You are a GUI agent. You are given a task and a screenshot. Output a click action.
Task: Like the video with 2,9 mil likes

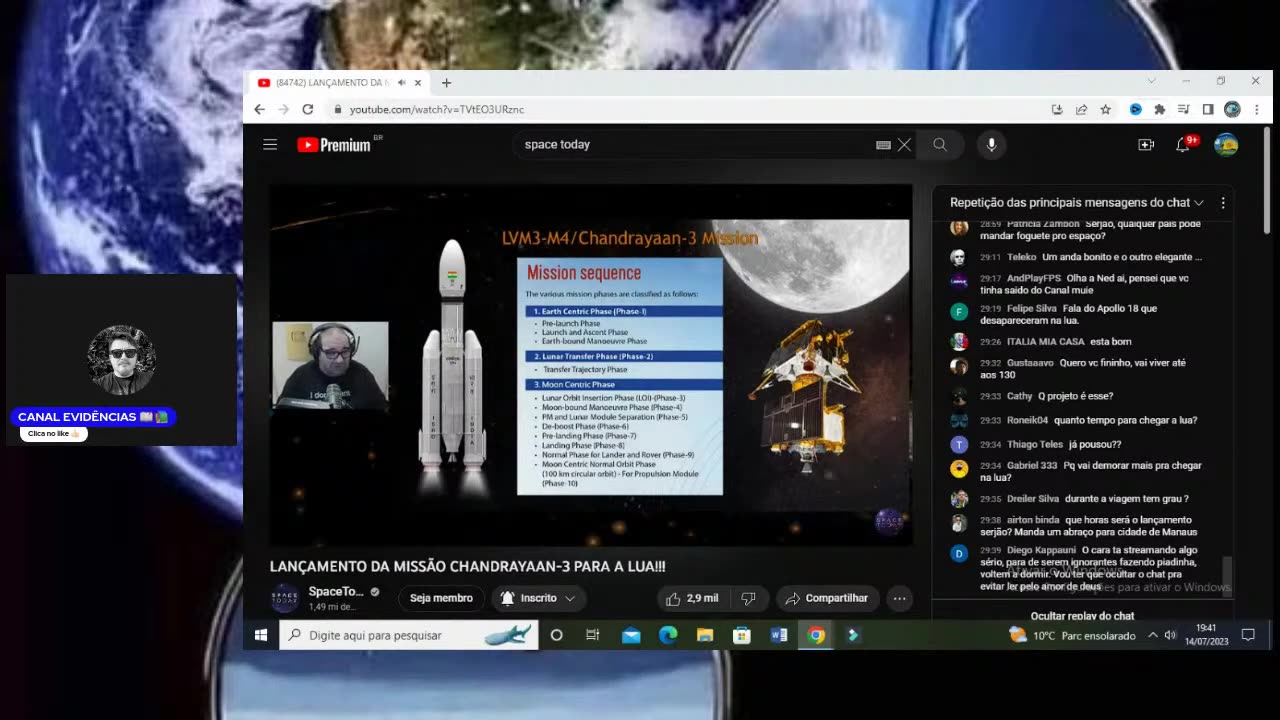click(x=693, y=598)
